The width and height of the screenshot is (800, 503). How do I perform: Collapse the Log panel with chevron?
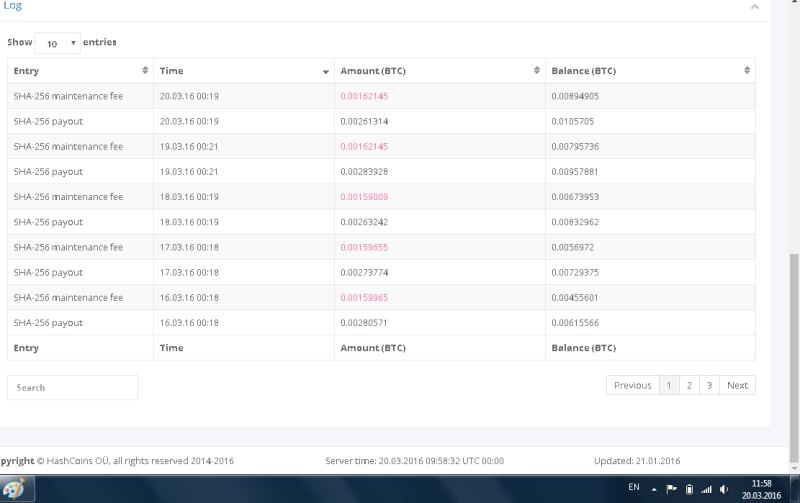(755, 6)
